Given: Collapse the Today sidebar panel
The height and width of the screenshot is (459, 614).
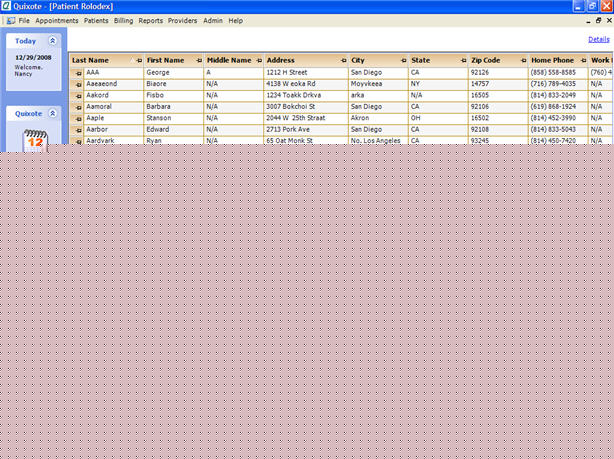Looking at the screenshot, I should [x=52, y=41].
